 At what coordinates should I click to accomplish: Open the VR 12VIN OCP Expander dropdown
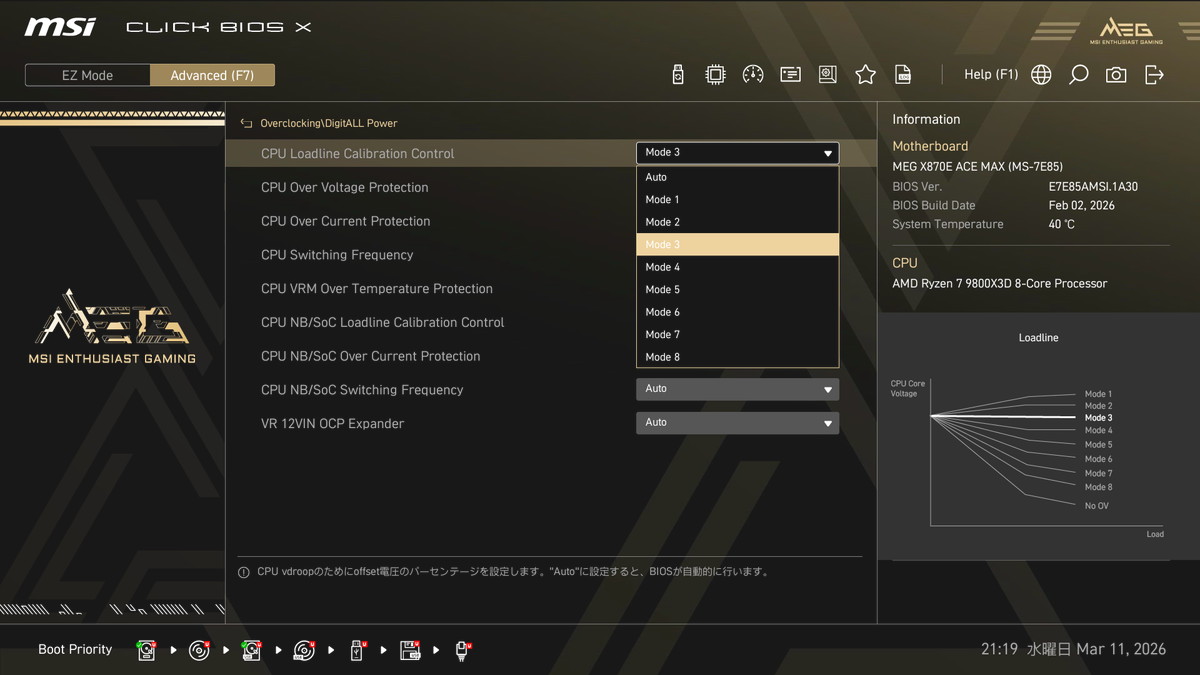coord(737,423)
